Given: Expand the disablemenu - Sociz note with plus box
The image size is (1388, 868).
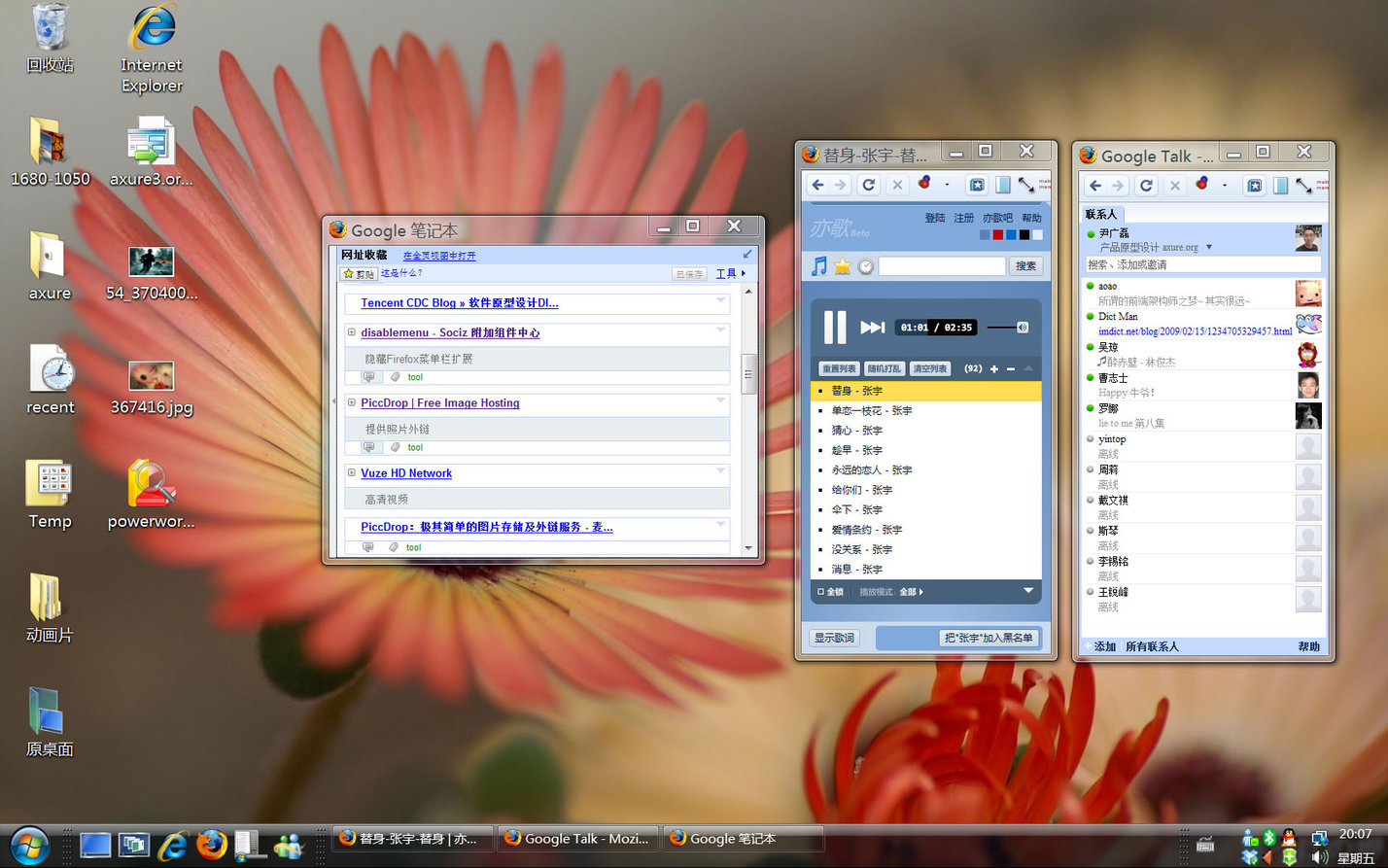Looking at the screenshot, I should pos(352,332).
